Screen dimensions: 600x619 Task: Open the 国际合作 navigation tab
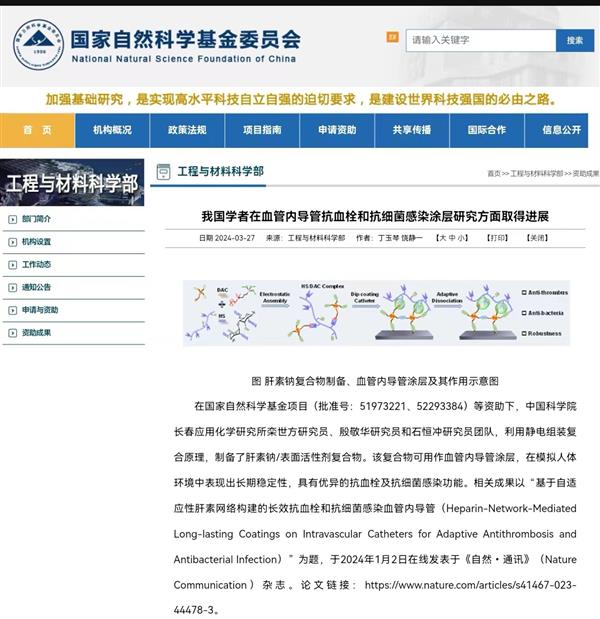tap(486, 130)
